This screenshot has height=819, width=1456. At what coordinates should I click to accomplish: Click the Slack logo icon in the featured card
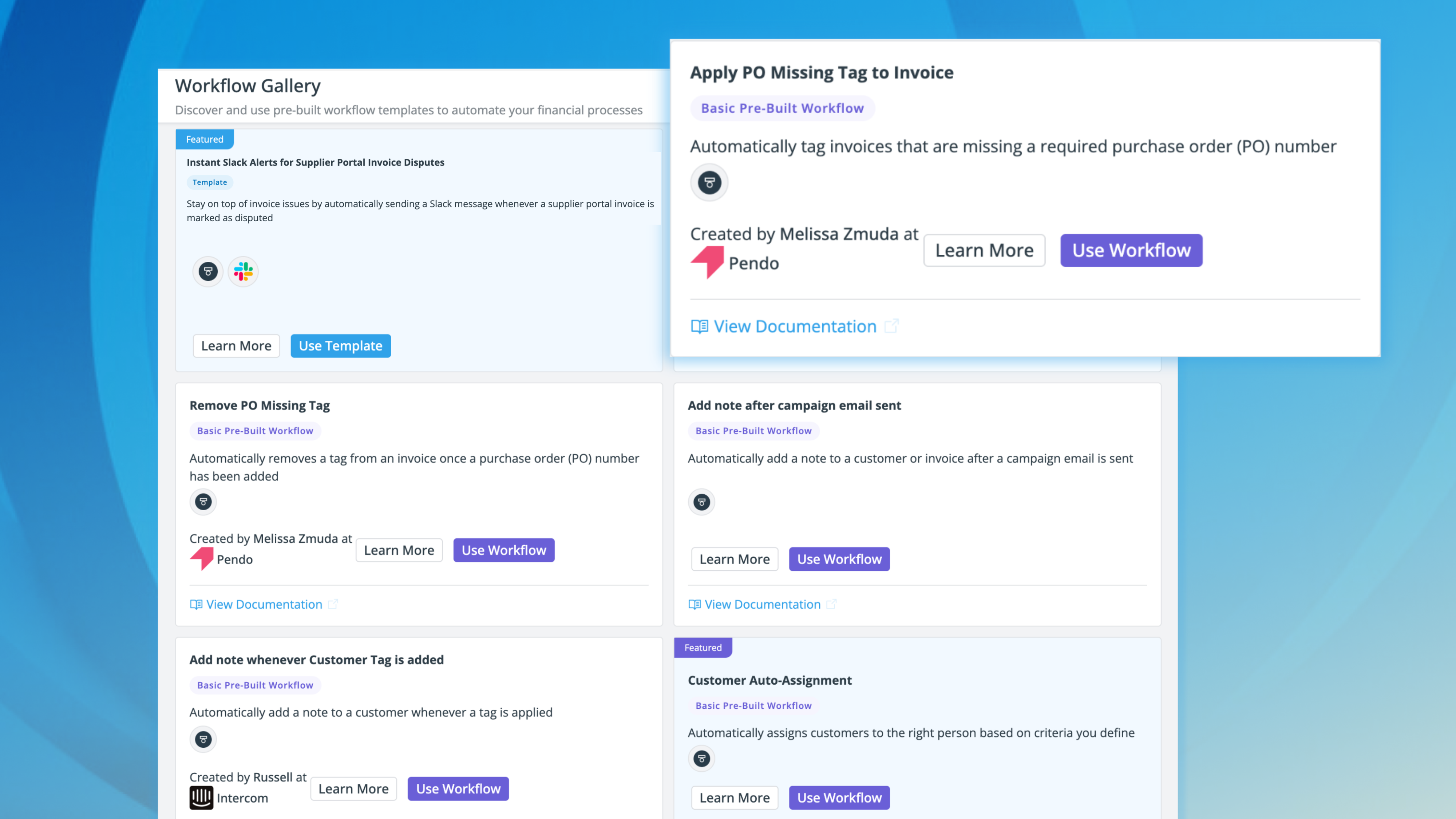244,271
